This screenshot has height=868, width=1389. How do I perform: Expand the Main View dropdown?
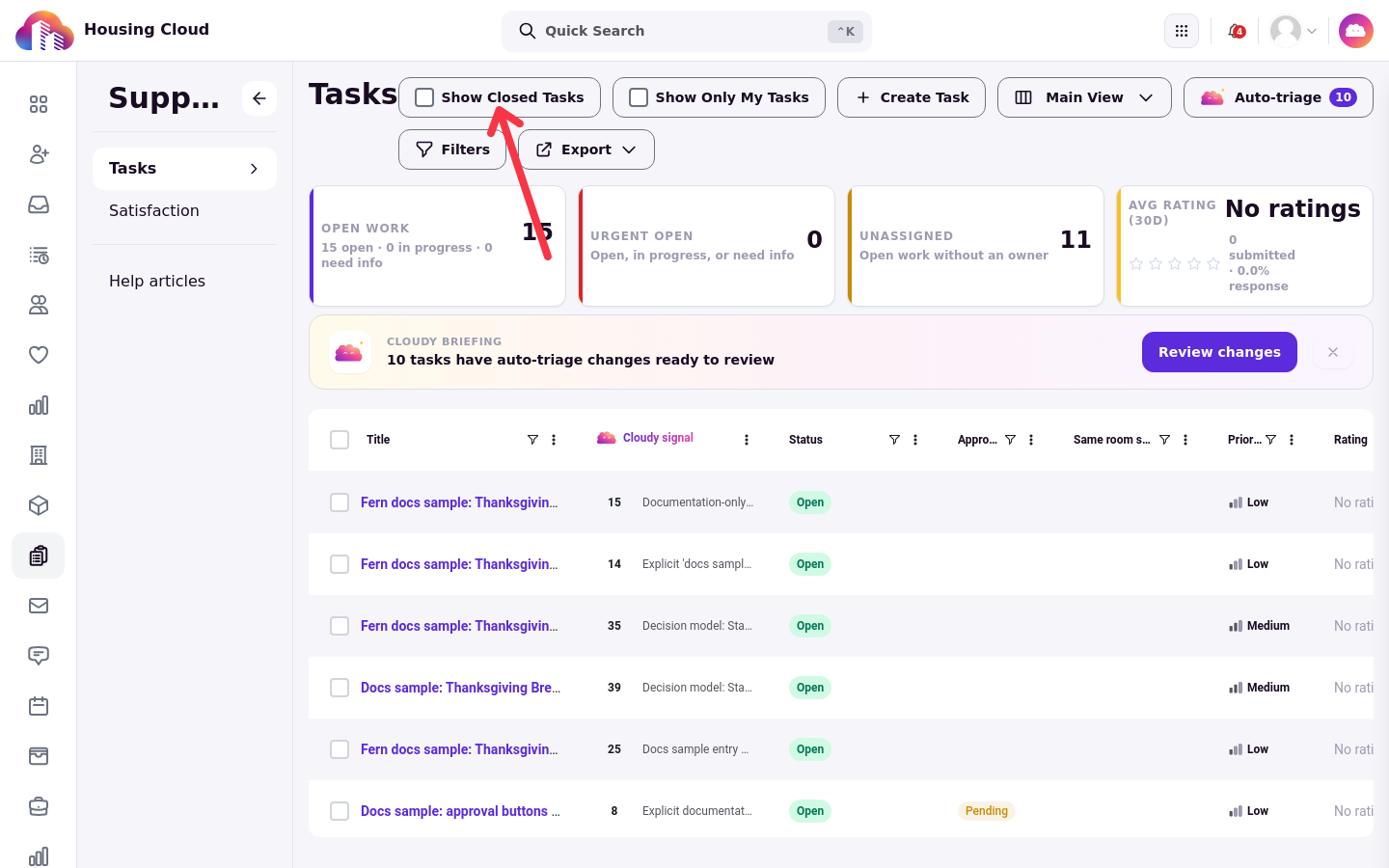tap(1084, 97)
